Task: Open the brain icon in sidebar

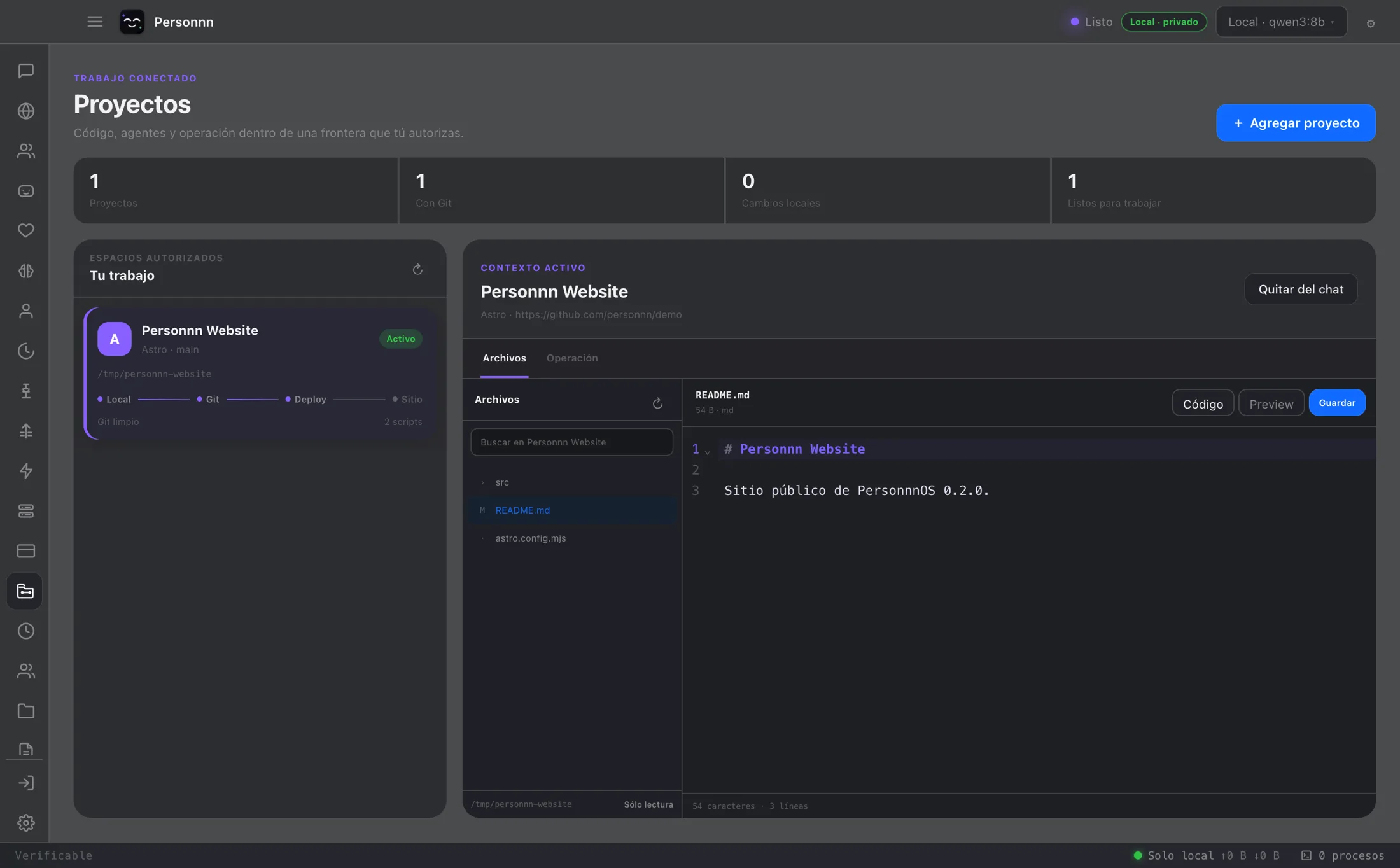Action: [x=25, y=270]
